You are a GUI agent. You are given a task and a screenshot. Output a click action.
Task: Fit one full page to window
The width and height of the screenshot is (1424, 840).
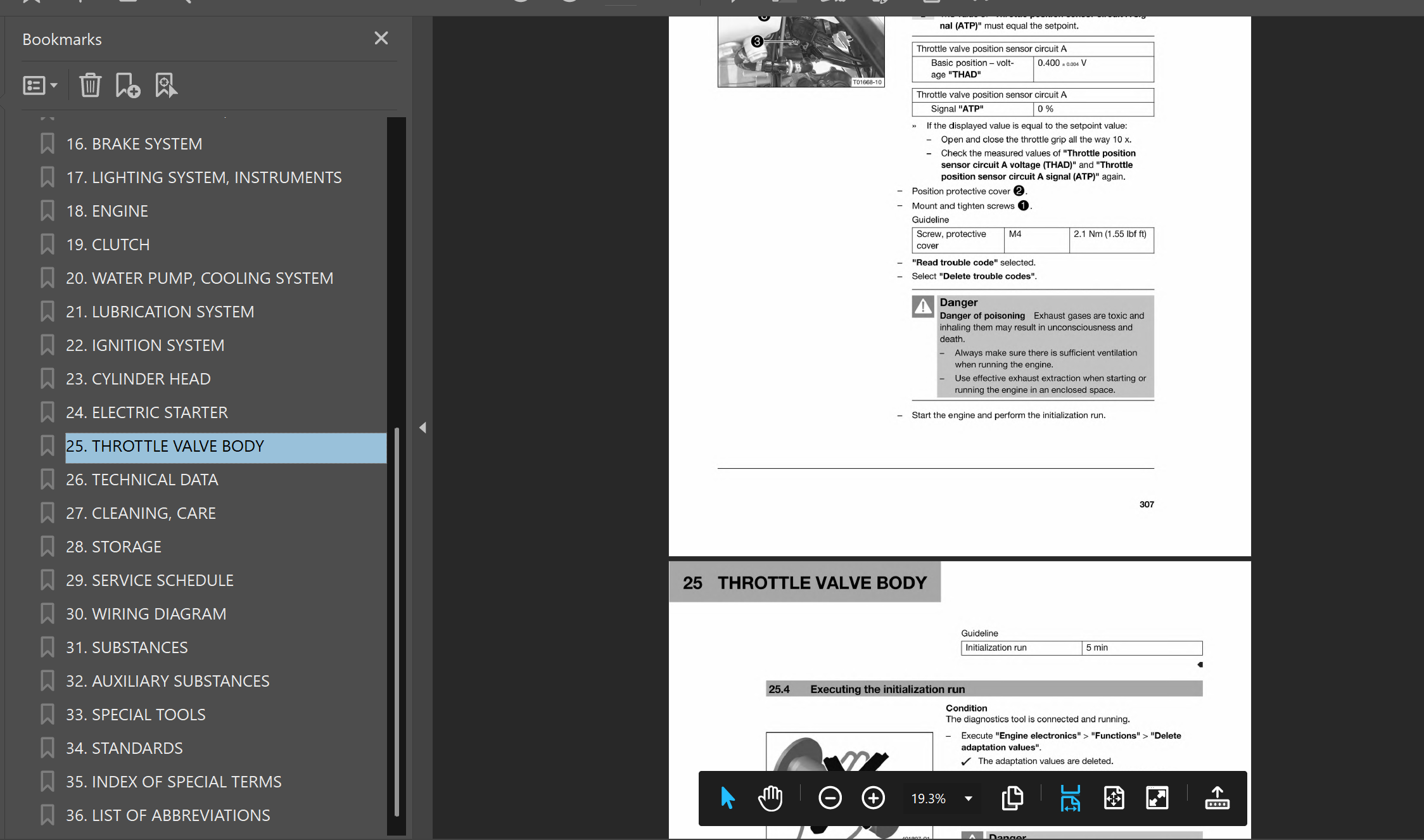pos(1114,798)
